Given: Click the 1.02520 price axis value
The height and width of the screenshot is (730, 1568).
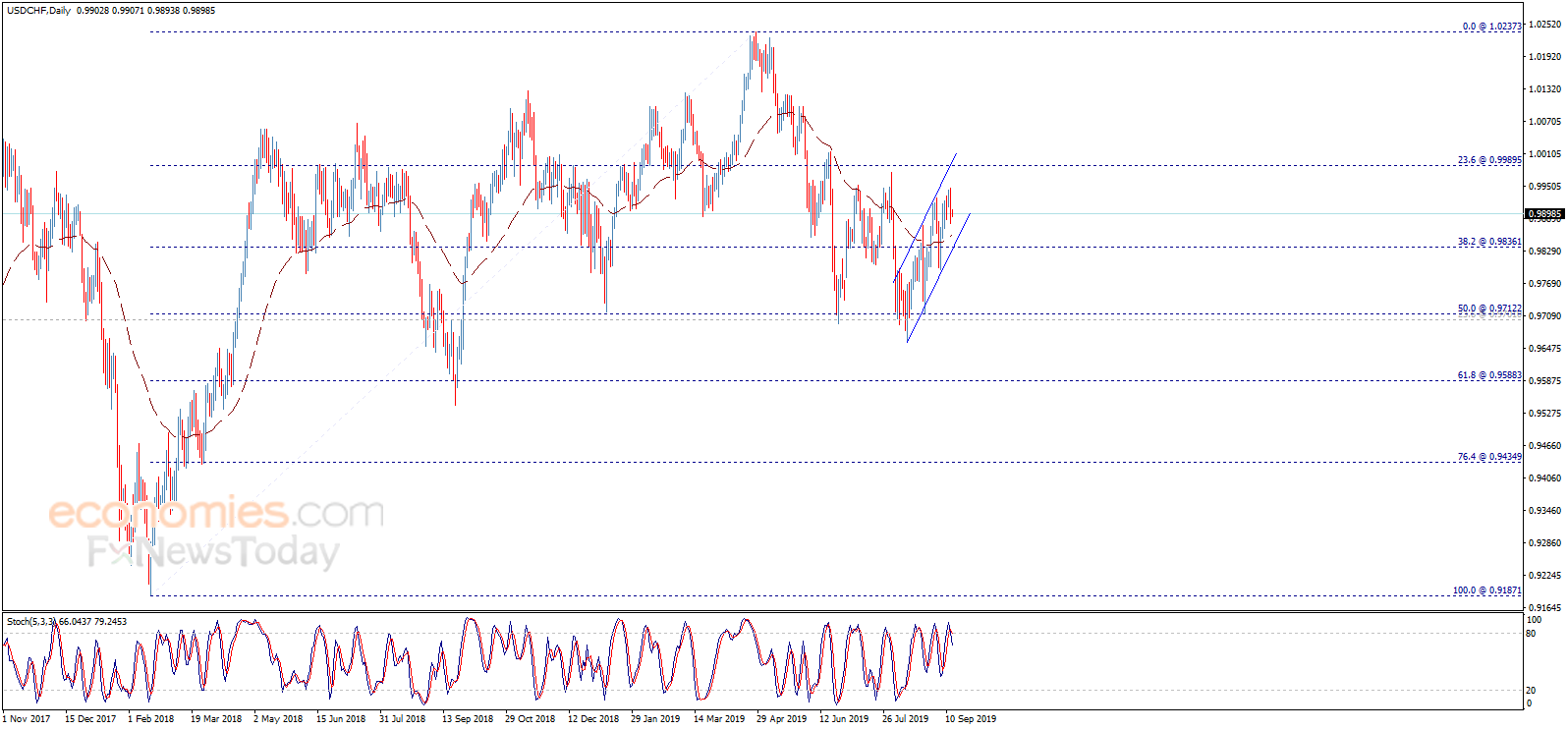Looking at the screenshot, I should (x=1544, y=25).
